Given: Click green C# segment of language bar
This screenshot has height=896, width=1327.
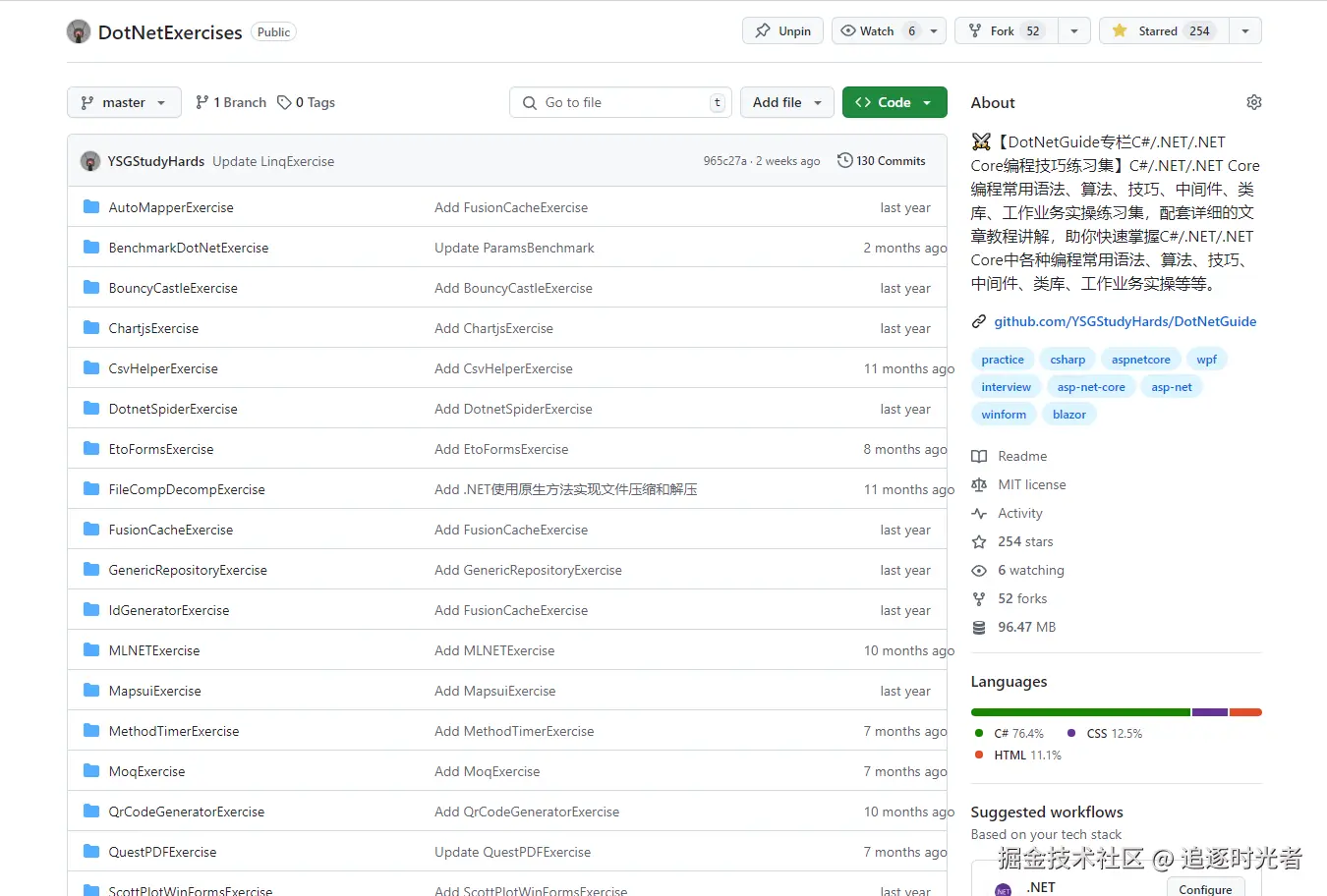Looking at the screenshot, I should 1080,712.
